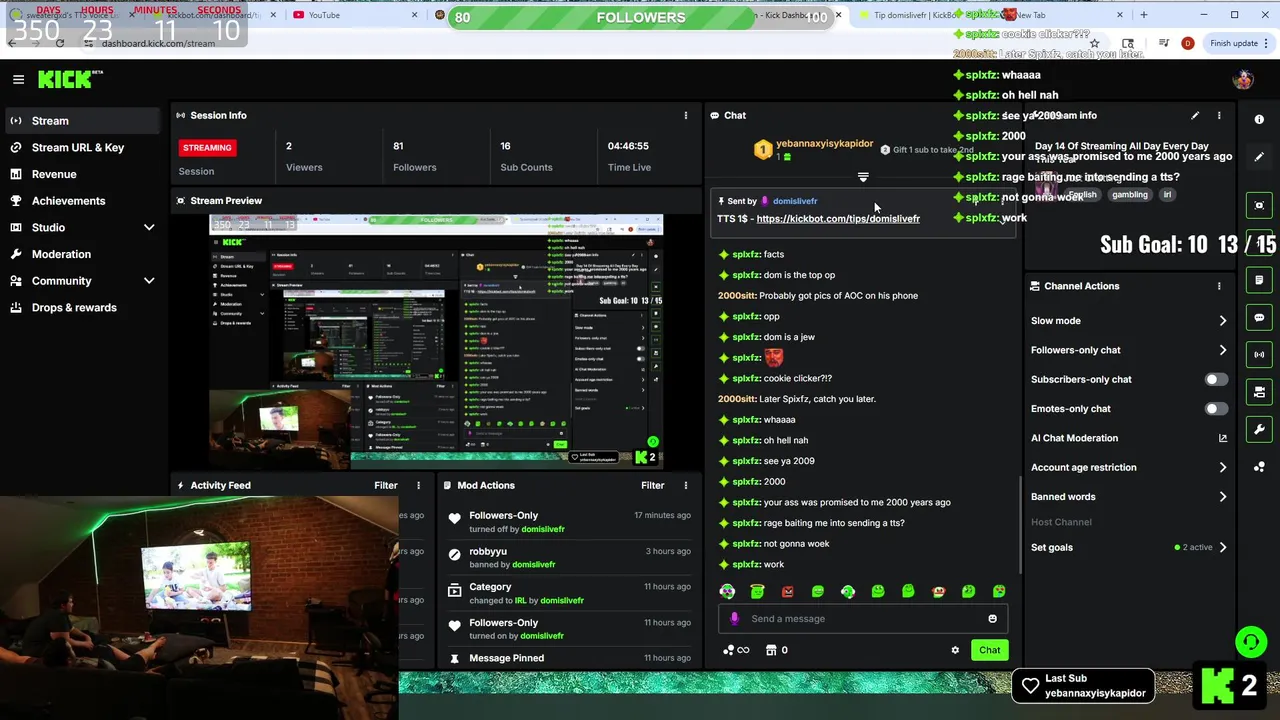This screenshot has height=720, width=1280.
Task: Toggle the channel actions icon in right sidebar
Action: tap(1259, 391)
